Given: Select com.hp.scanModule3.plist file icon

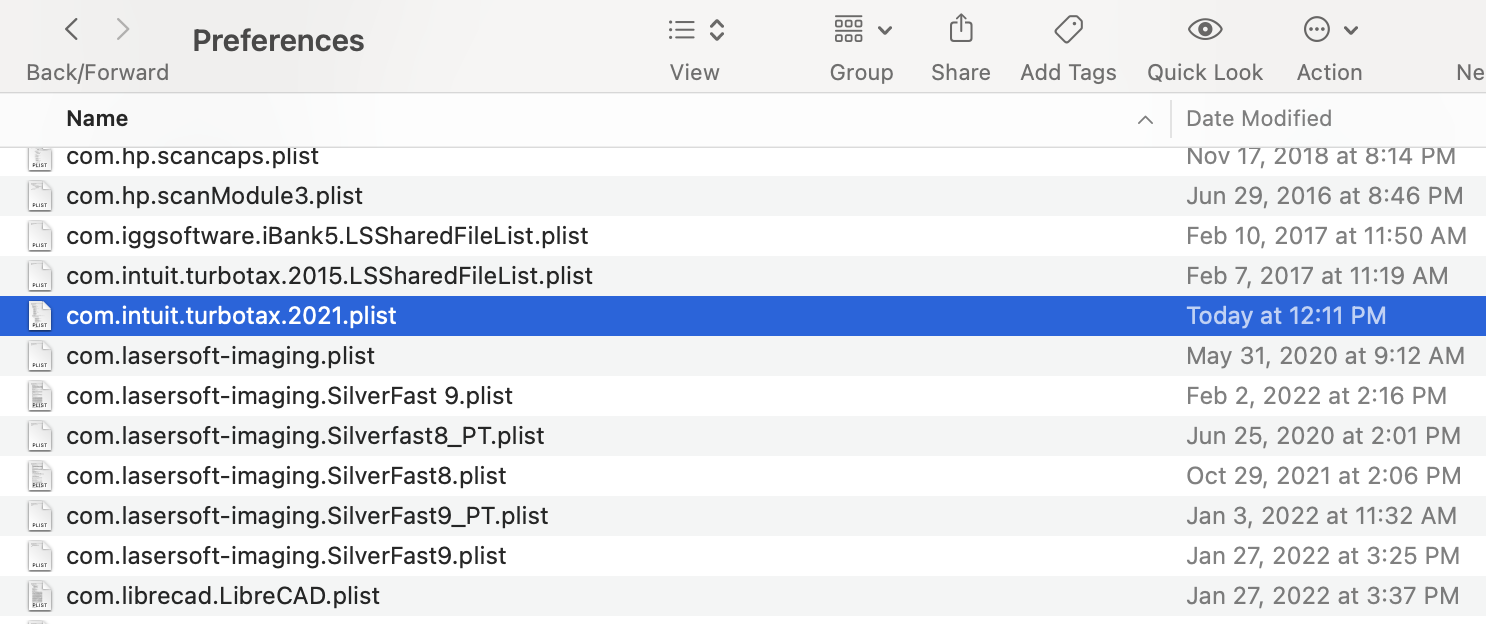Looking at the screenshot, I should [x=40, y=196].
